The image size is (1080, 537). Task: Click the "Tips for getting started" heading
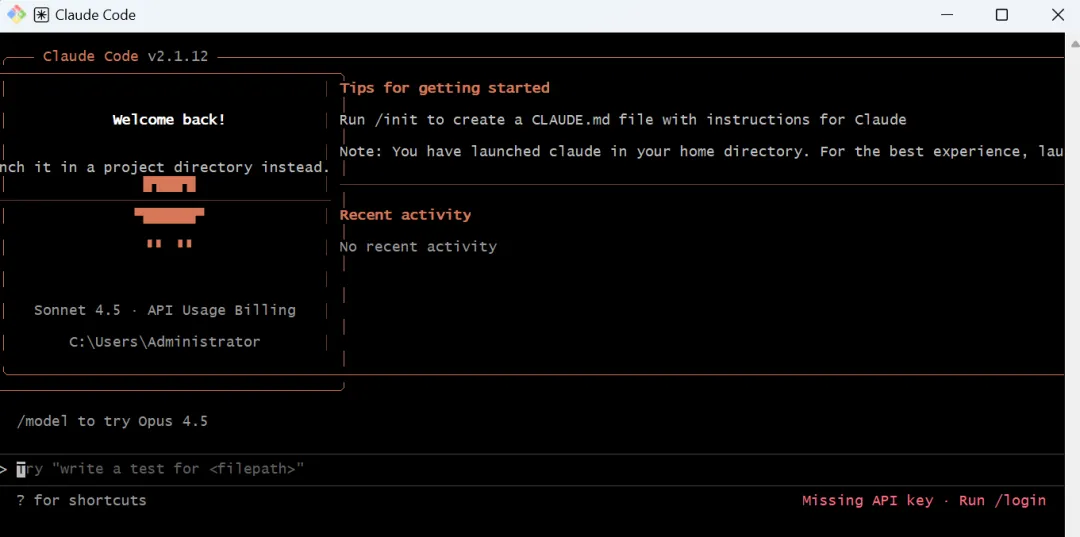[x=444, y=88]
